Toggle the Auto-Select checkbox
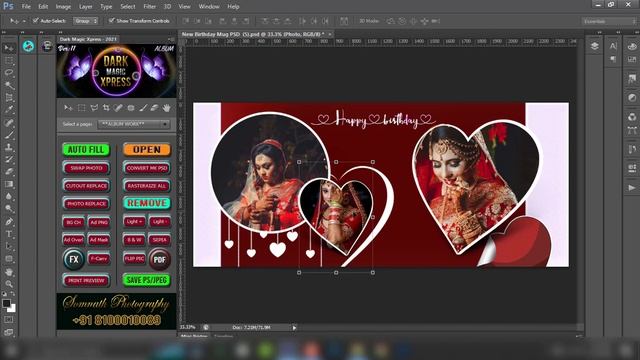The image size is (640, 360). (36, 20)
